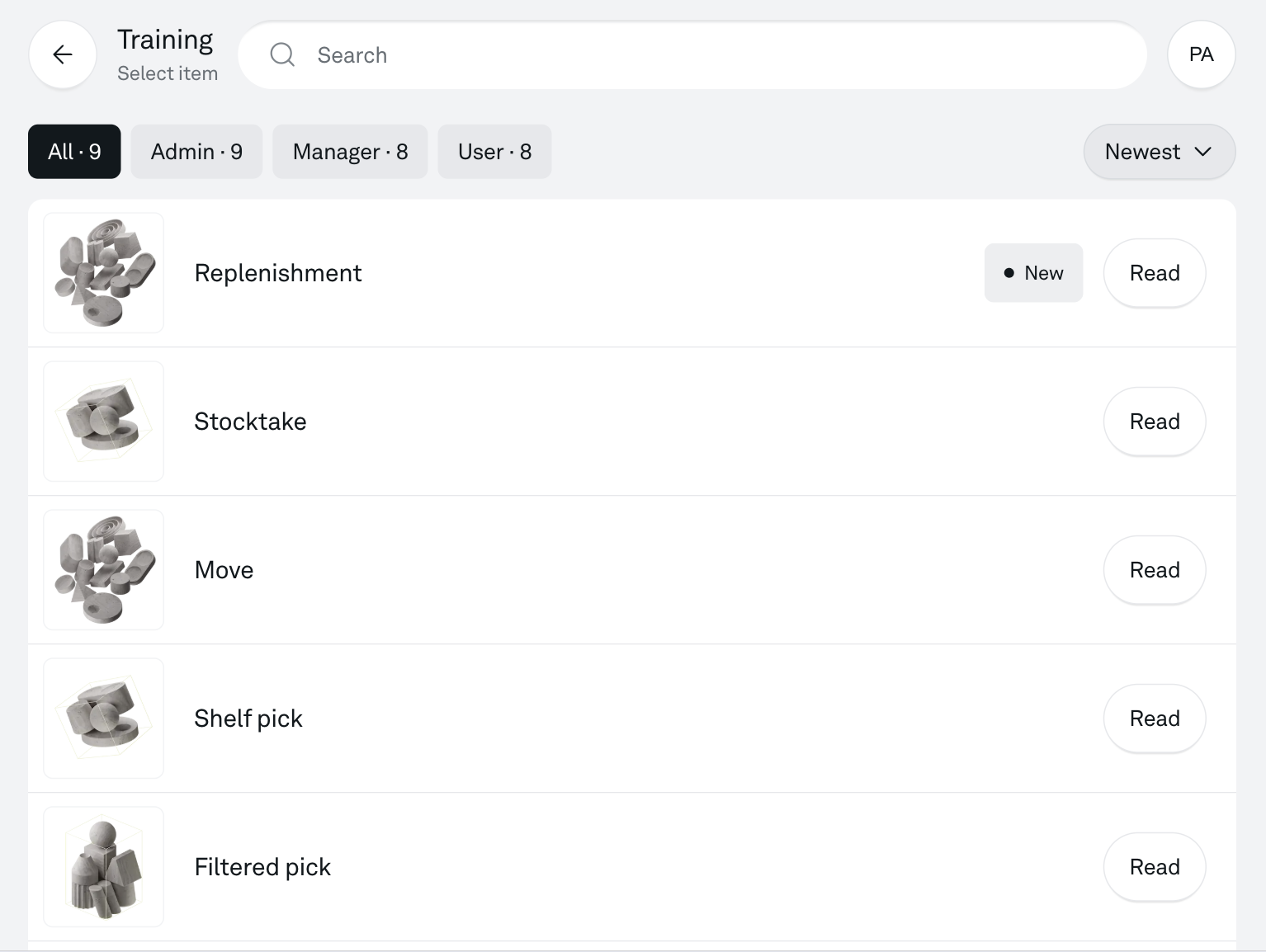Click the Filtered pick thumbnail image
Screen dimensions: 1266x952
coord(103,867)
